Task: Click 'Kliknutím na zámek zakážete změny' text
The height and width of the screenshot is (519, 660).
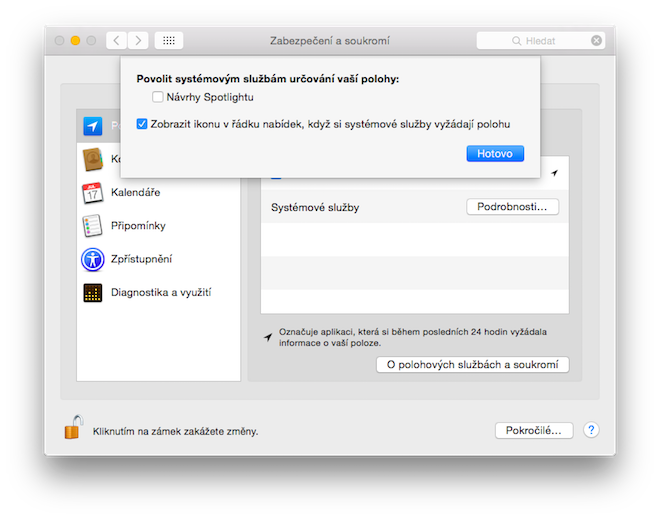Action: (x=176, y=431)
